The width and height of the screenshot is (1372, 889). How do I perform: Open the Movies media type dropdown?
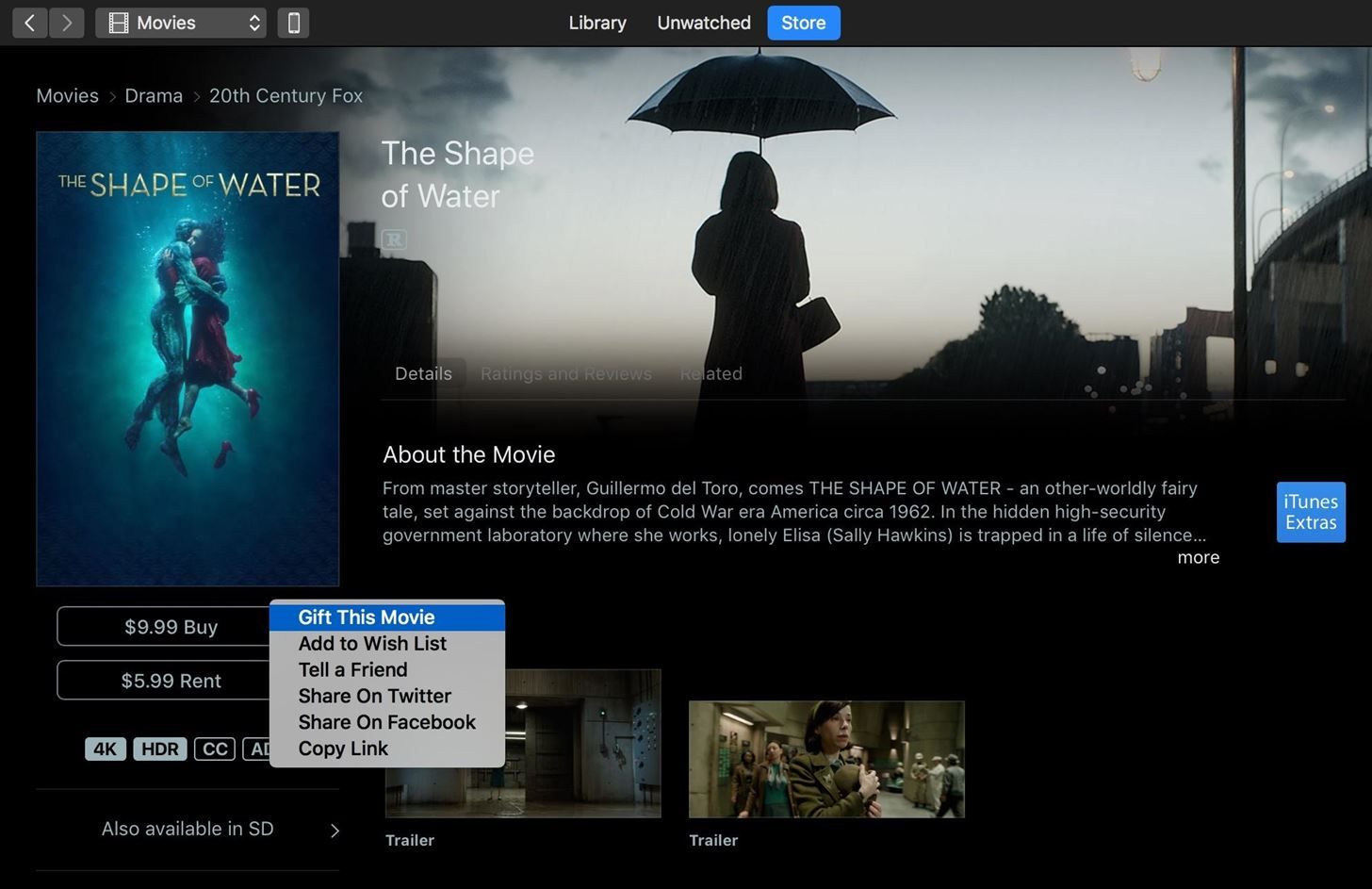[181, 23]
